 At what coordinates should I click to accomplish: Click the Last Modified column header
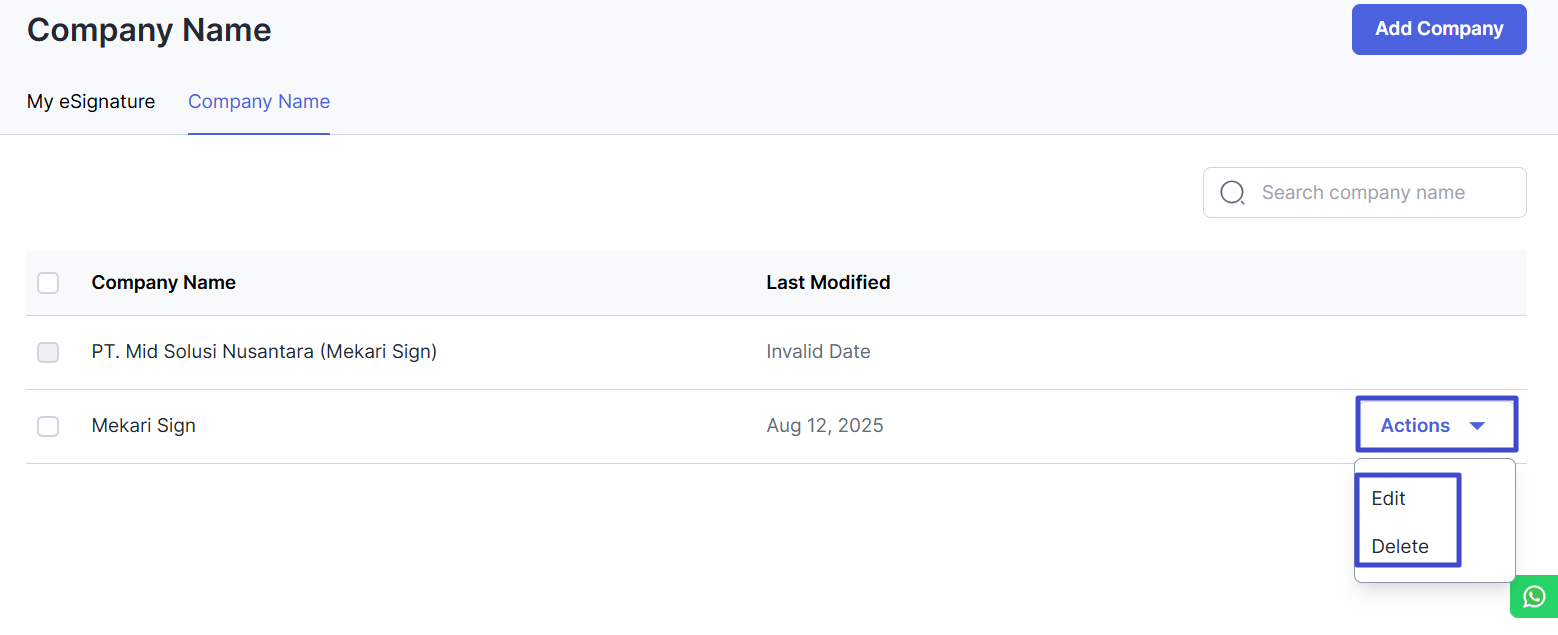828,283
